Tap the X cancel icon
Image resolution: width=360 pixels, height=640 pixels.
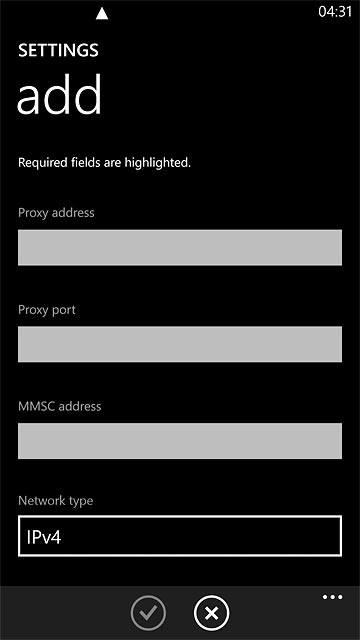pos(211,613)
